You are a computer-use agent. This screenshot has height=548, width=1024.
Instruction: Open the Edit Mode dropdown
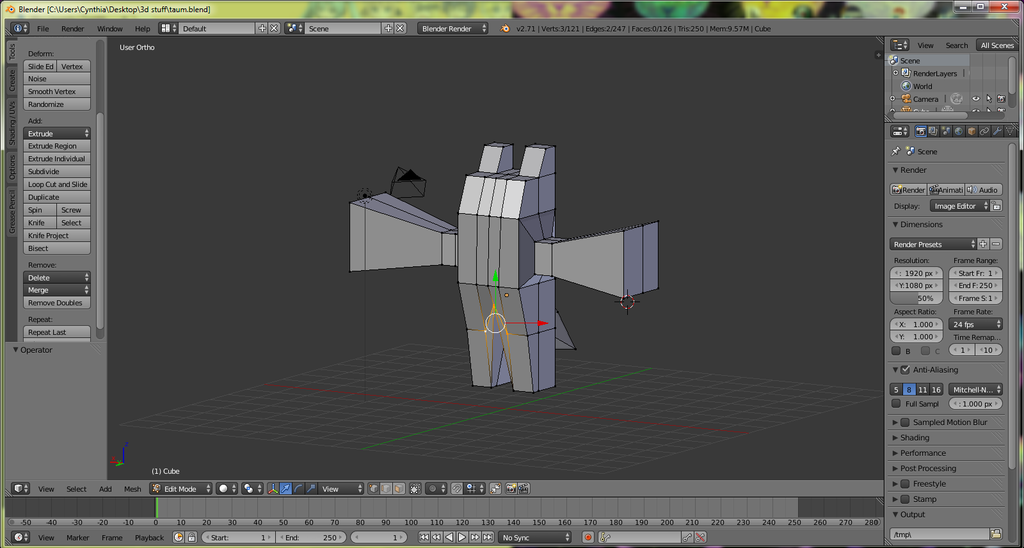[181, 489]
